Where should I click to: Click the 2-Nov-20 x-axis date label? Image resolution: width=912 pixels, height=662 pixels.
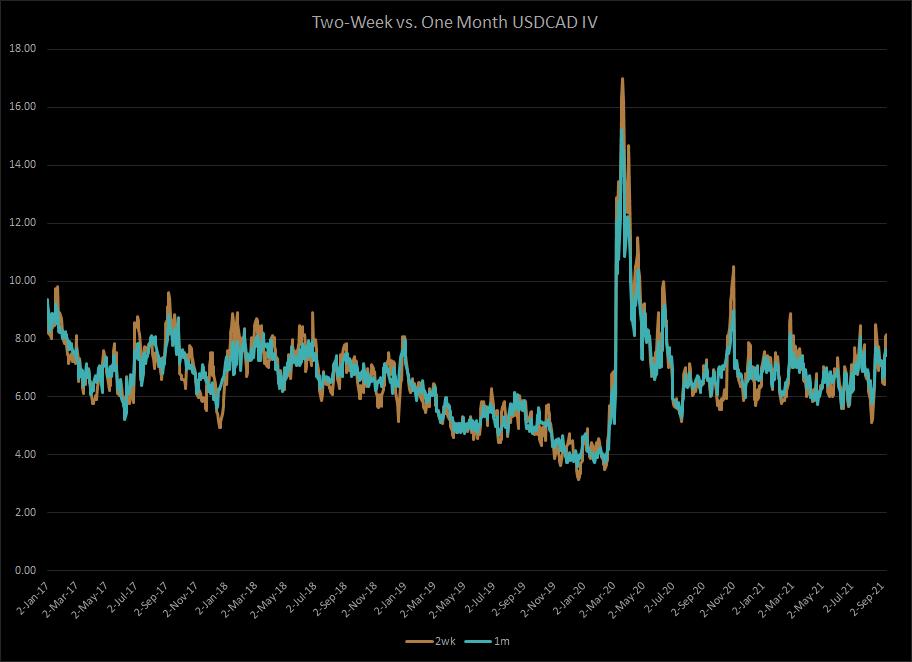(x=717, y=599)
